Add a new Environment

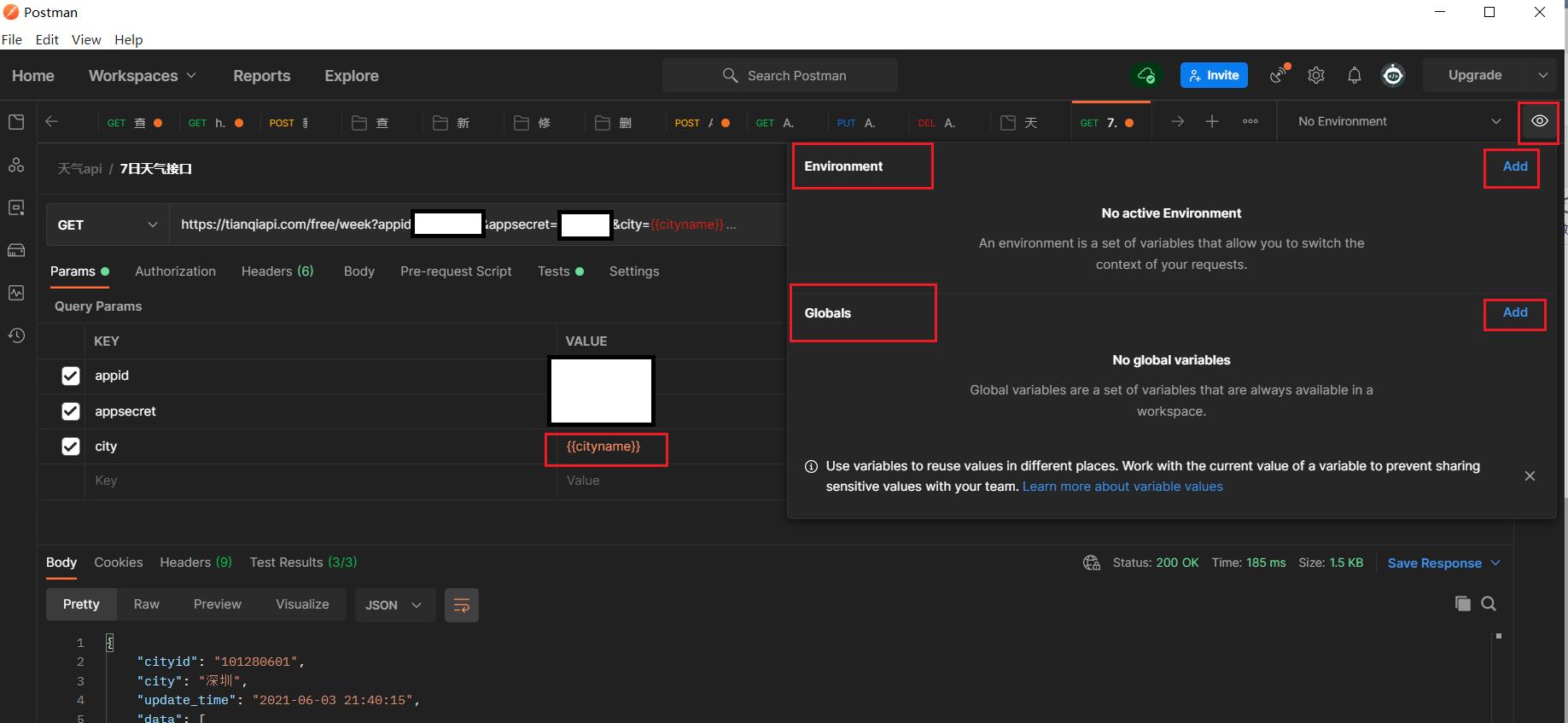tap(1515, 166)
